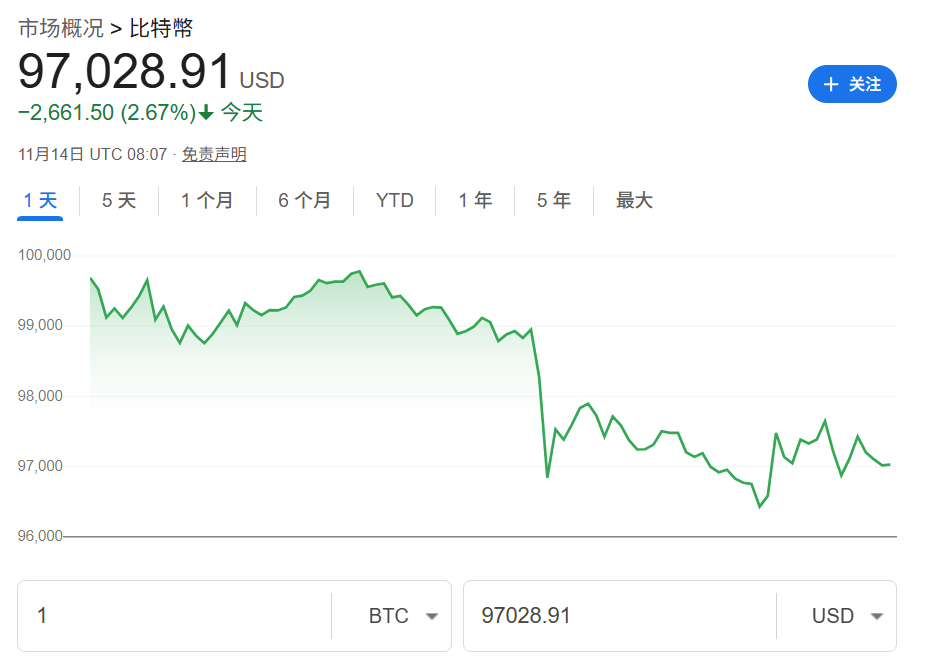
Task: Switch to the 1 个月 chart view
Action: [x=207, y=200]
